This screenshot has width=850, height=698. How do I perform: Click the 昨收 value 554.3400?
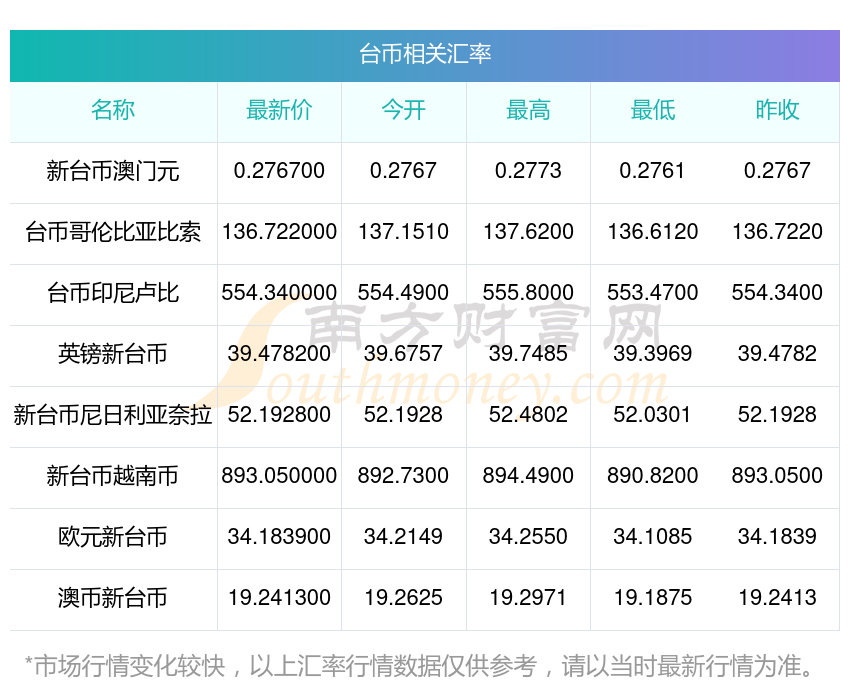point(777,293)
